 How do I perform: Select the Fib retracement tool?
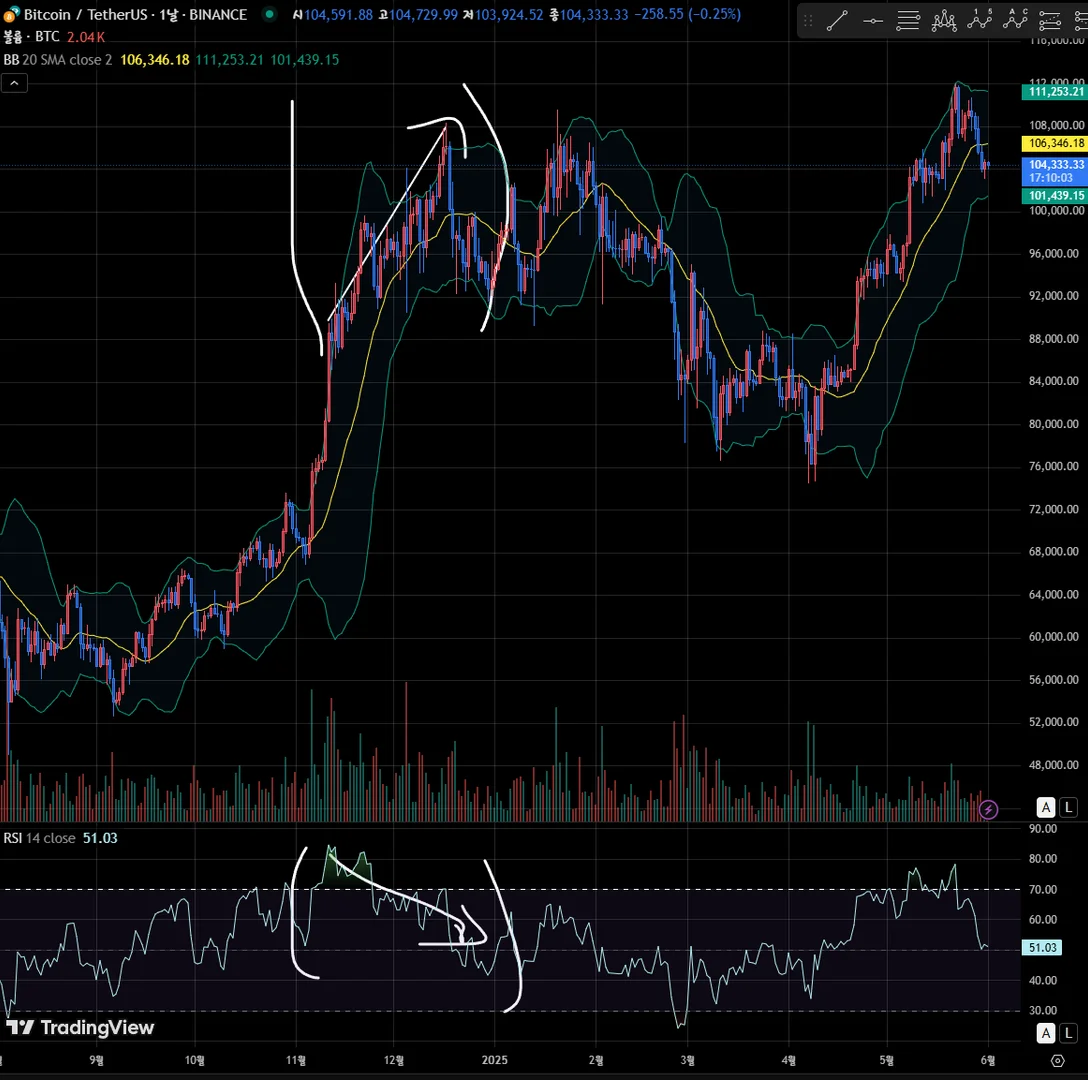coord(908,21)
